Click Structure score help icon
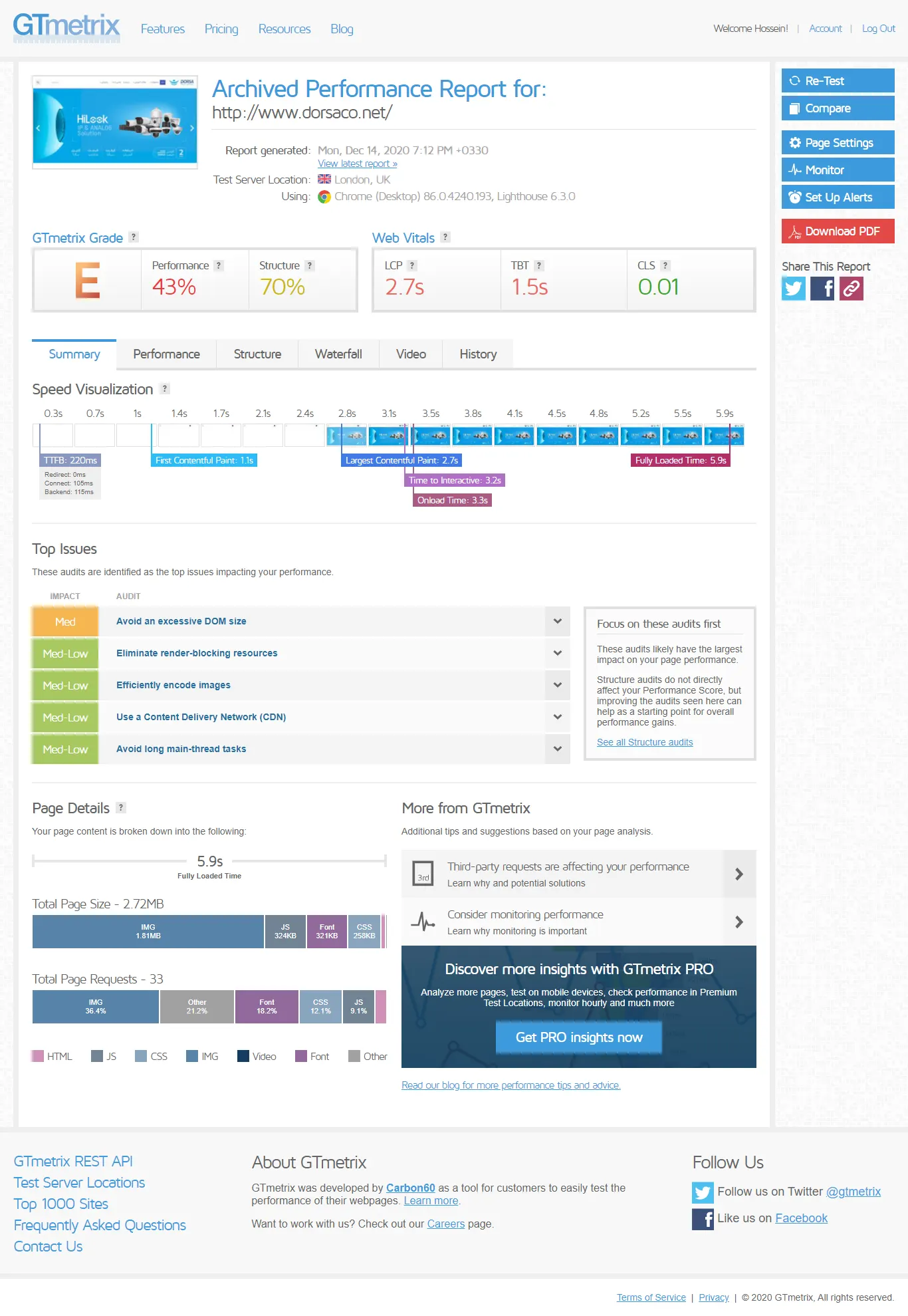Viewport: 908px width, 1316px height. click(x=309, y=265)
